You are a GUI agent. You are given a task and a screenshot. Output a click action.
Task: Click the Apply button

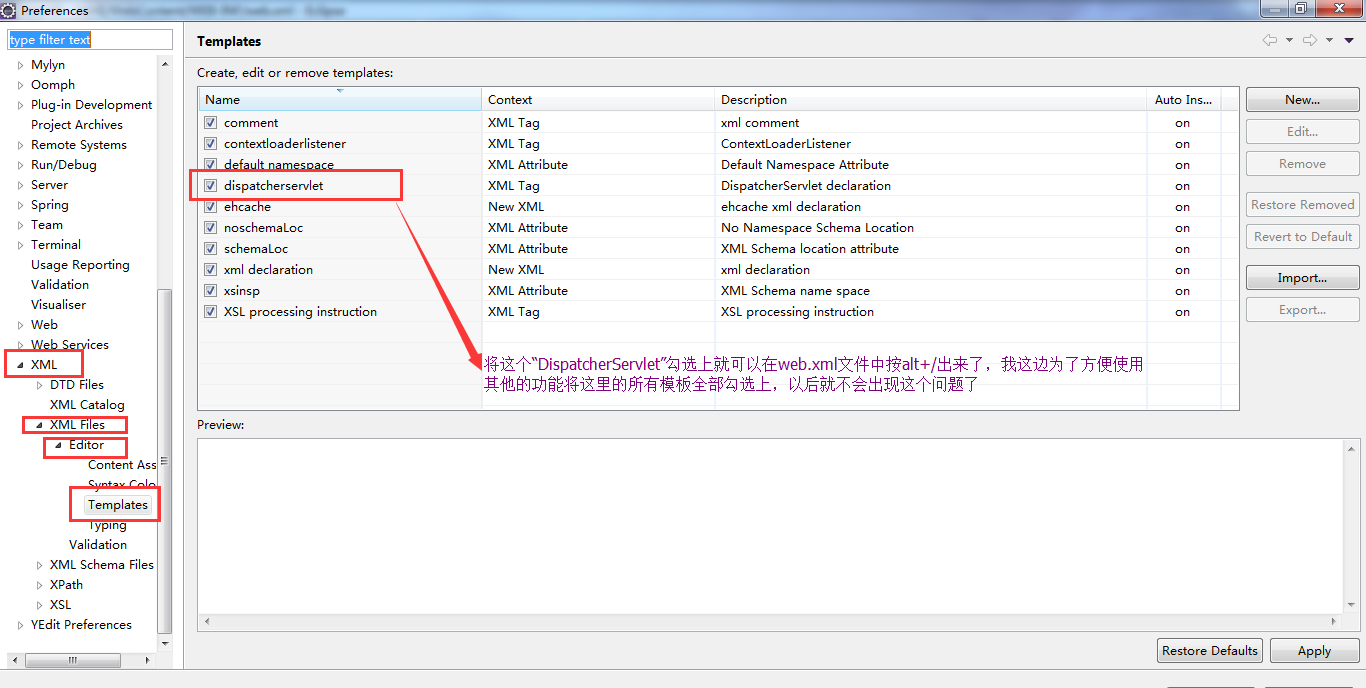(x=1314, y=651)
